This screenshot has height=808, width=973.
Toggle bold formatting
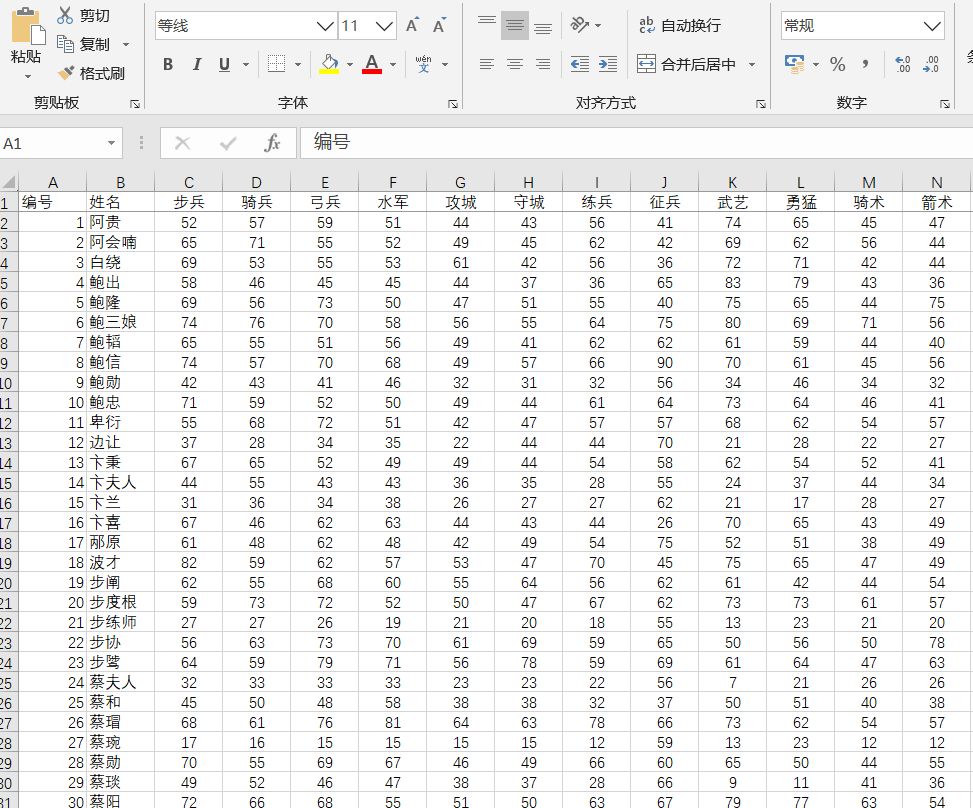pos(168,64)
